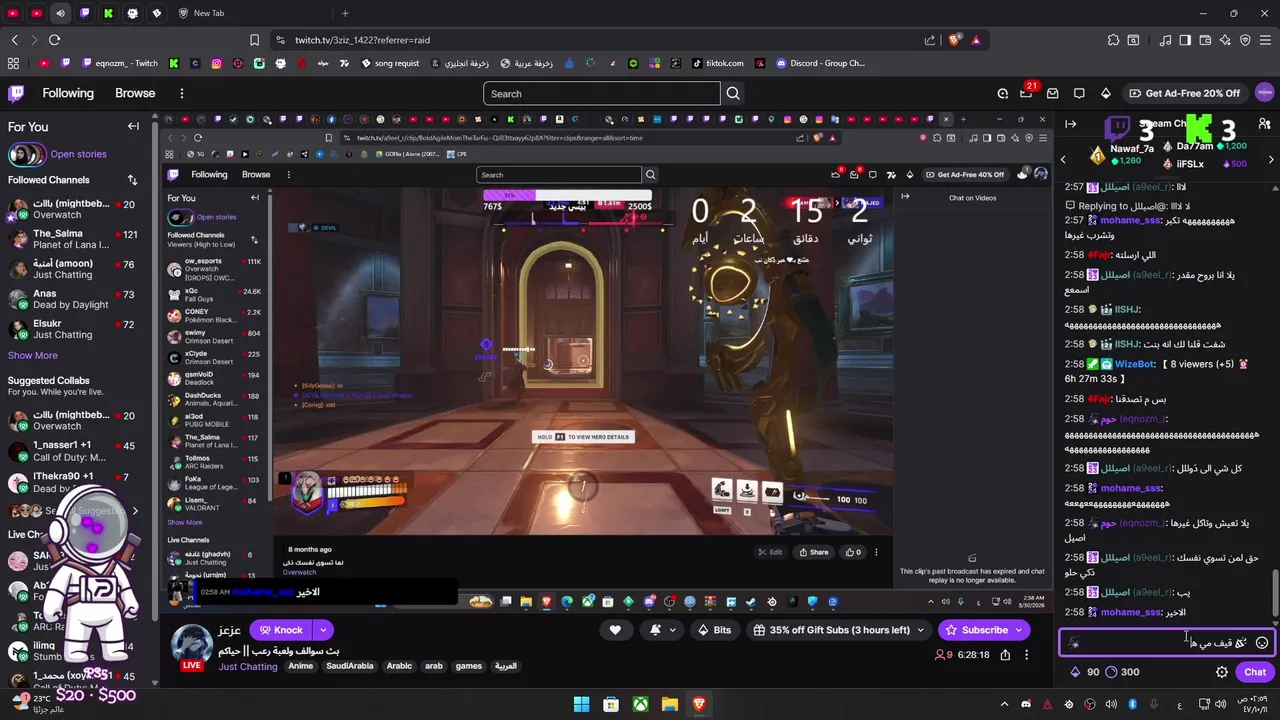Open the user avatar menu in Twitch header
Viewport: 1280px width, 720px height.
(1264, 93)
